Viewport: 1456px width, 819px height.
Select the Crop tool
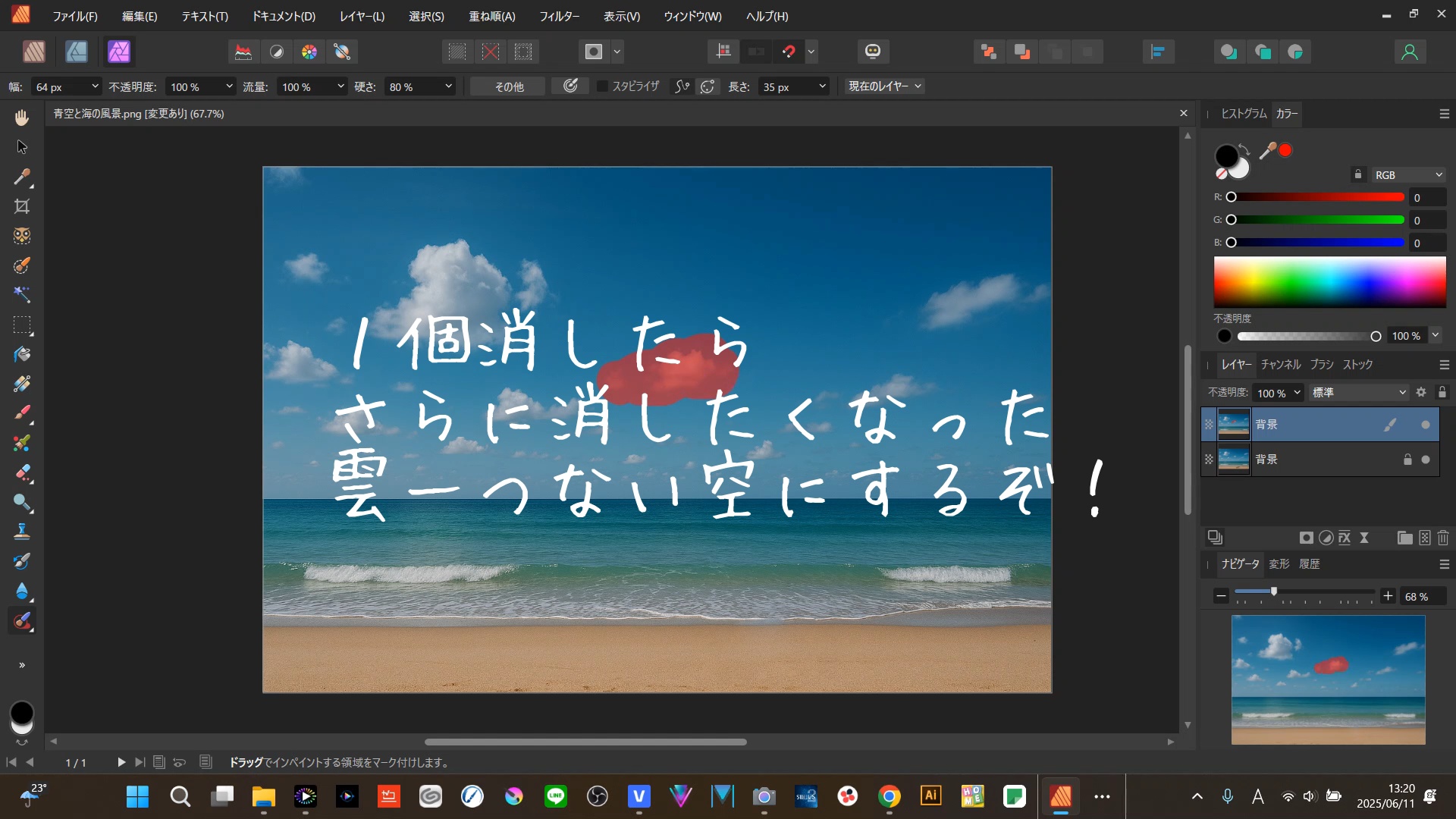click(22, 206)
